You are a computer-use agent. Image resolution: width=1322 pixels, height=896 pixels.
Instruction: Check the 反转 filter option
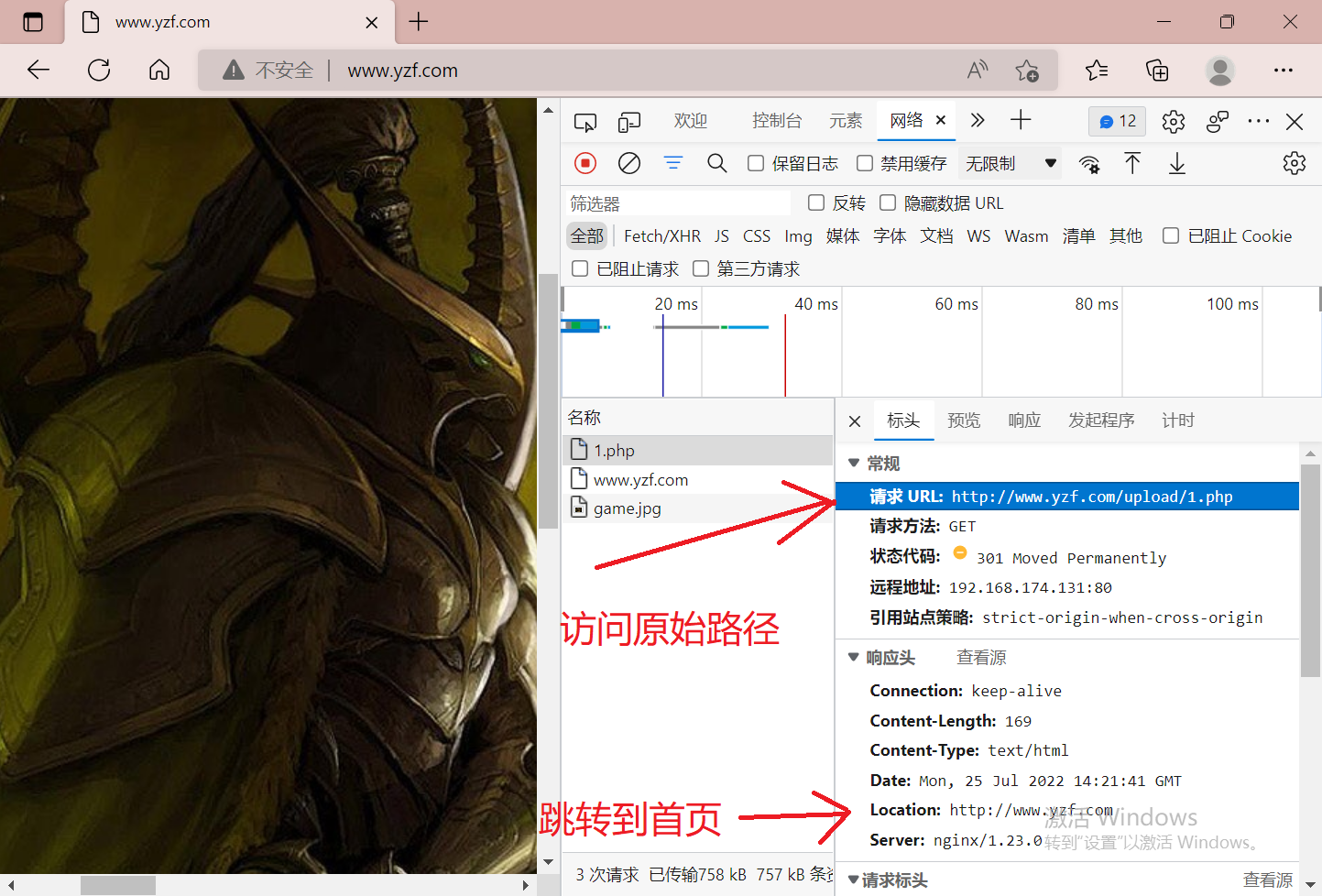(x=816, y=202)
